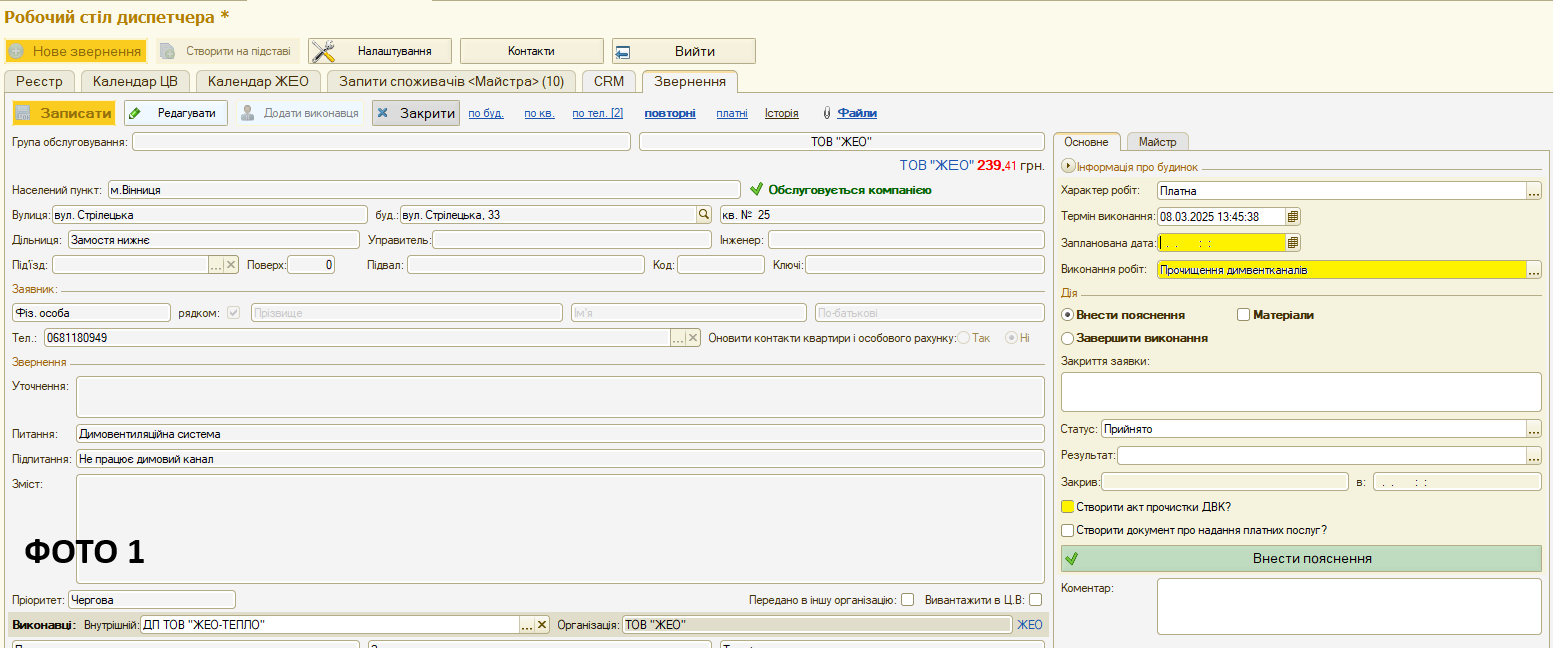This screenshot has height=648, width=1553.
Task: Open attached Файли via paperclip link
Action: click(x=856, y=113)
